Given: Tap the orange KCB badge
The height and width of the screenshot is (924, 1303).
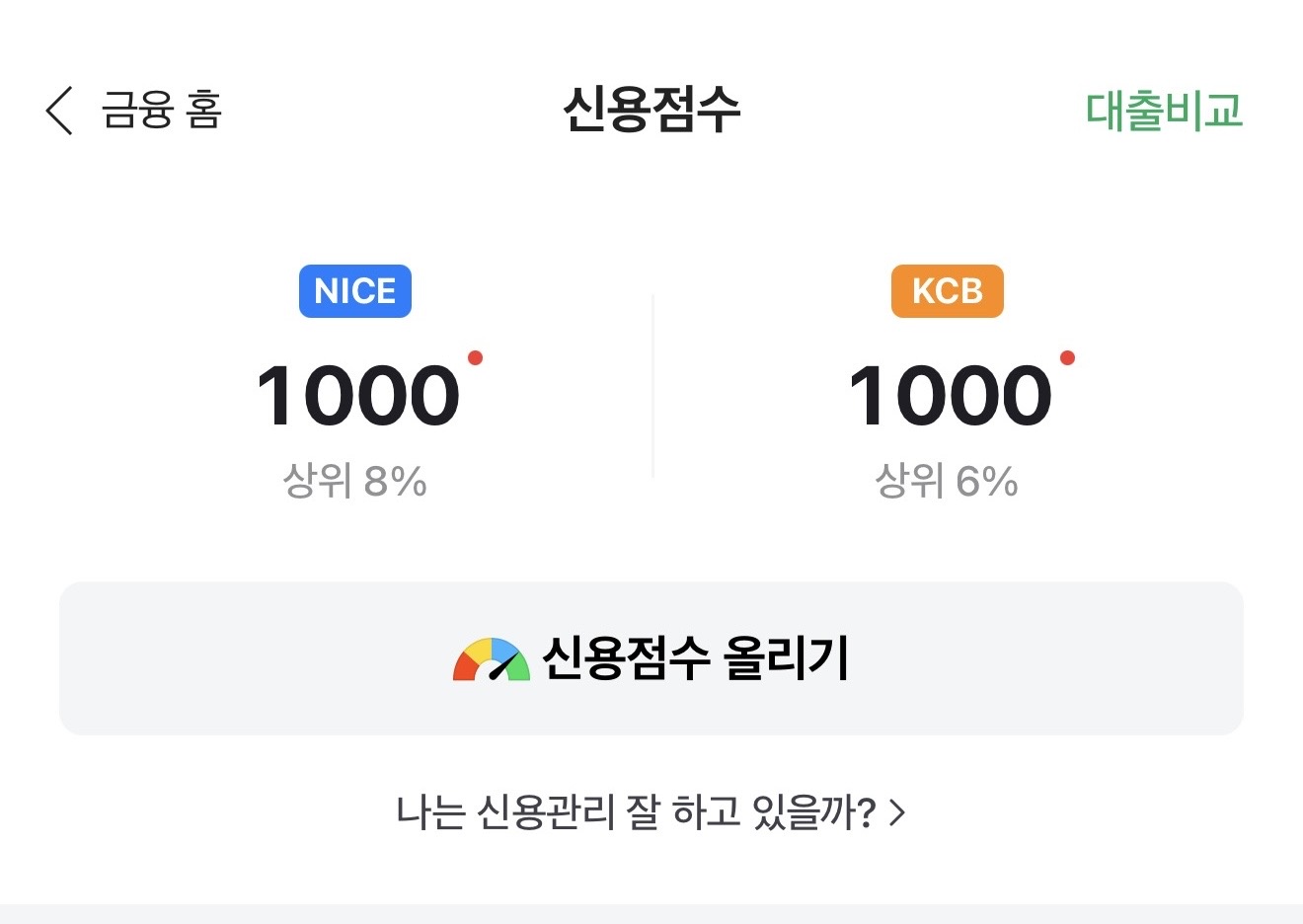Looking at the screenshot, I should pyautogui.click(x=948, y=291).
